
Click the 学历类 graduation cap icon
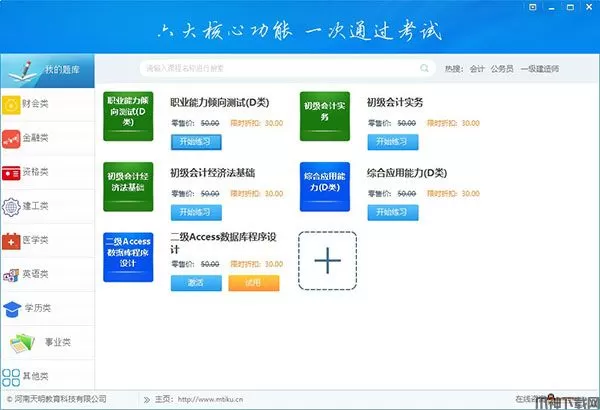[12, 309]
